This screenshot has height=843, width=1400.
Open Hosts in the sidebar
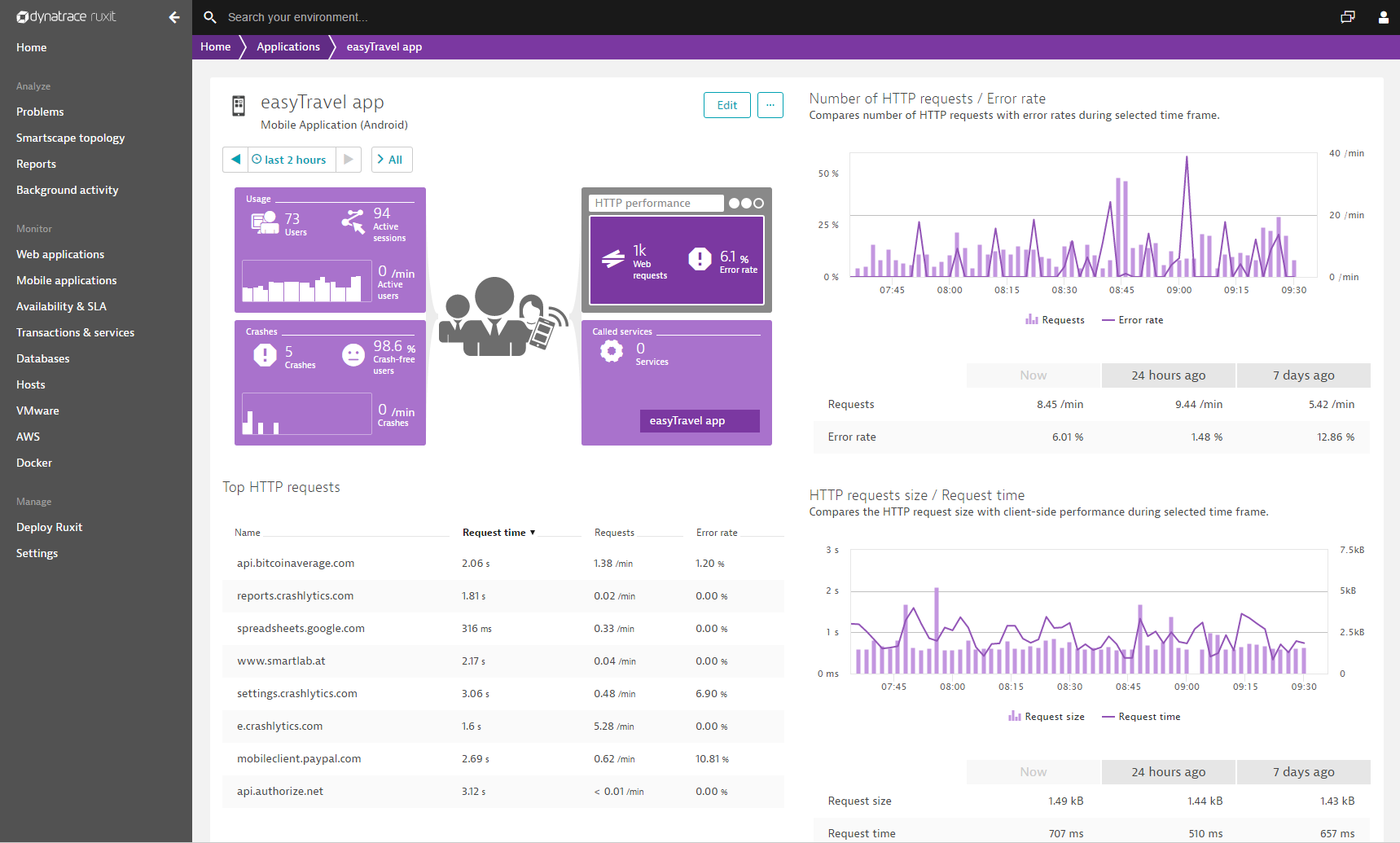pos(31,384)
